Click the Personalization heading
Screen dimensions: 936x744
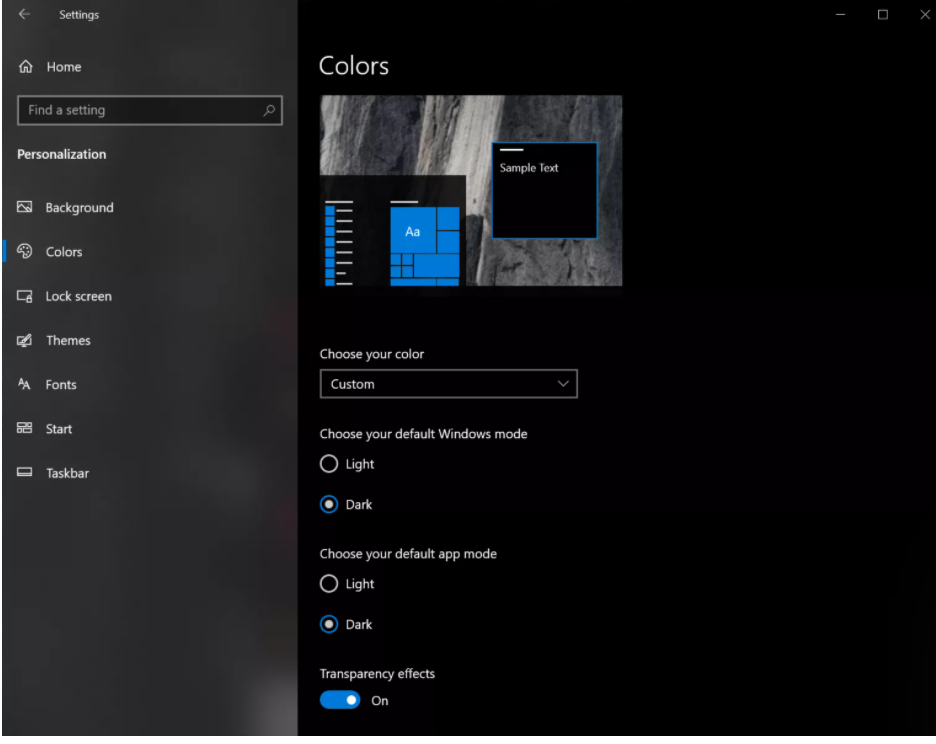(x=61, y=154)
